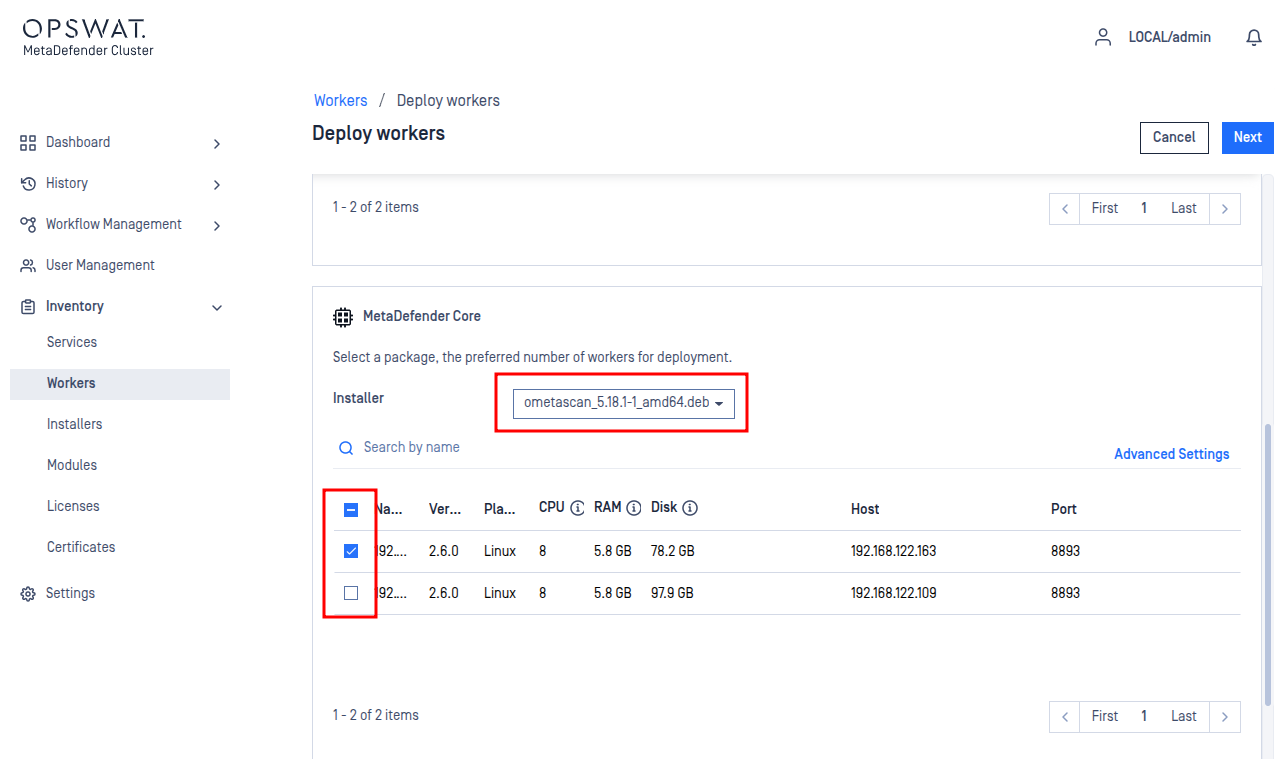Click the user profile icon

click(x=1103, y=37)
